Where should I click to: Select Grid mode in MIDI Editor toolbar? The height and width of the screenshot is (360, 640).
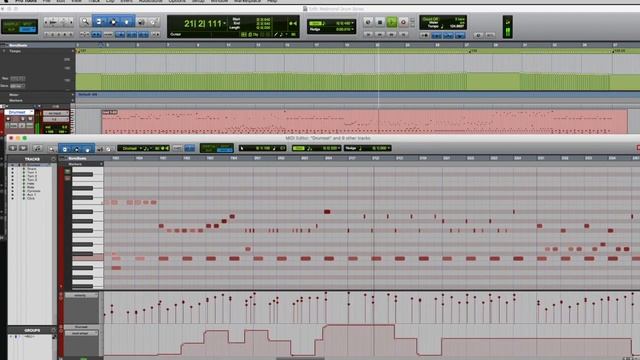coord(224,150)
